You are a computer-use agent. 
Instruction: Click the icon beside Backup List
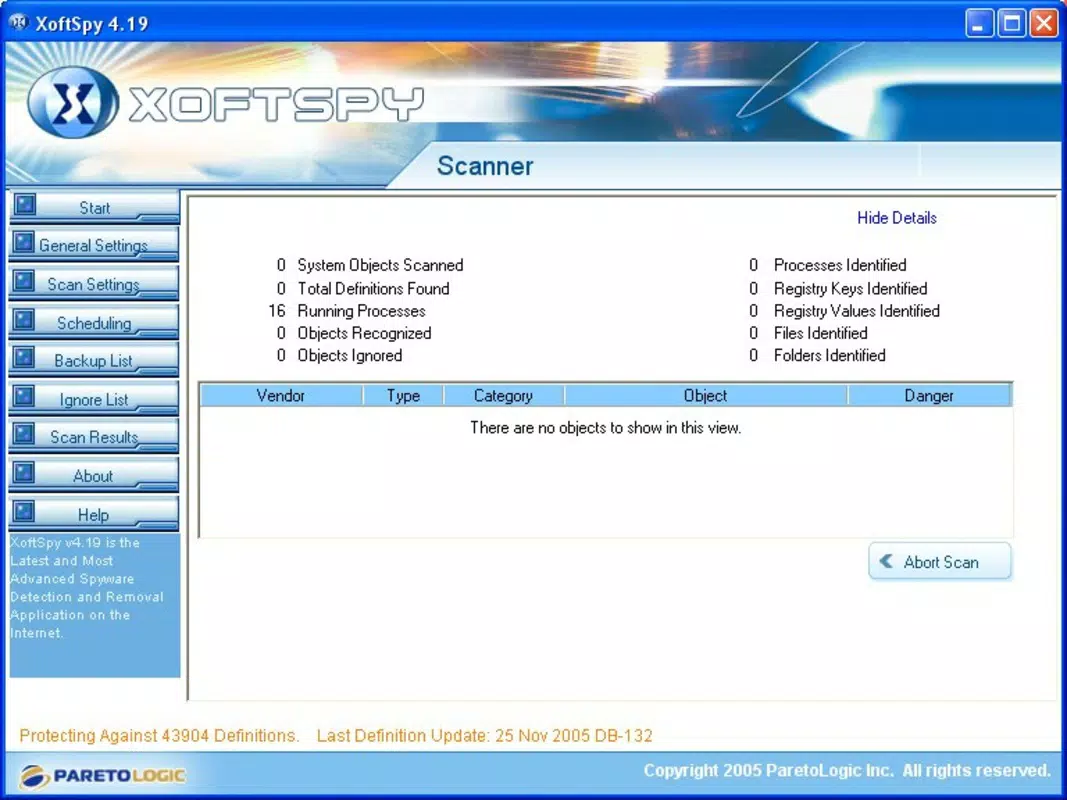tap(25, 357)
